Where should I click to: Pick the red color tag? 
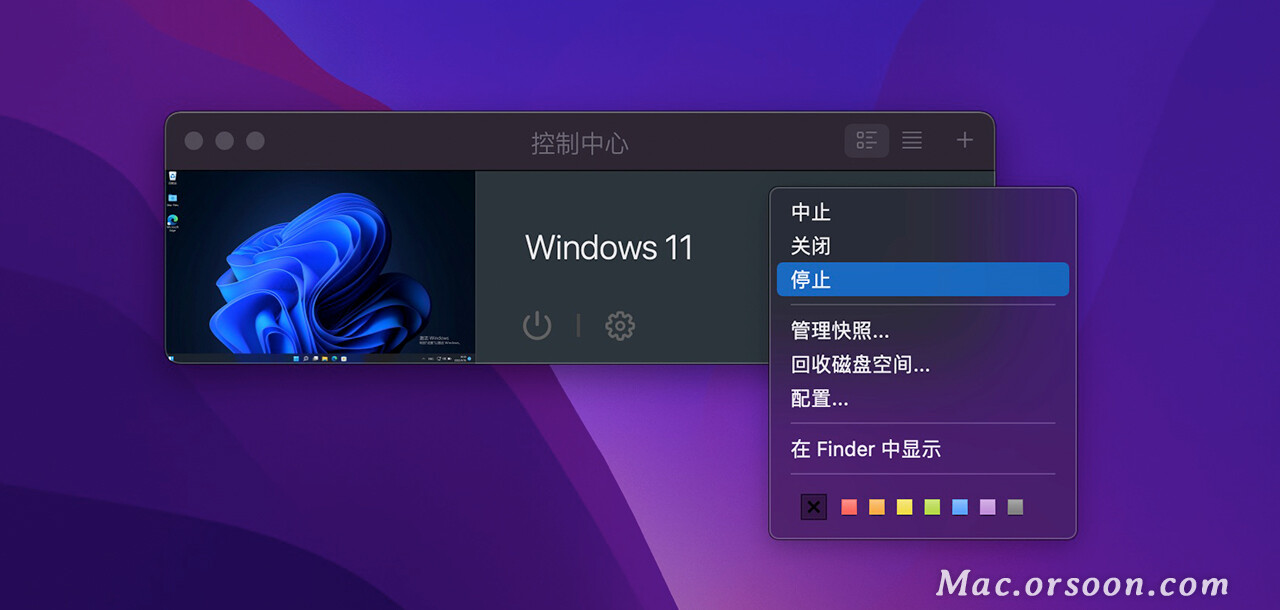click(849, 507)
